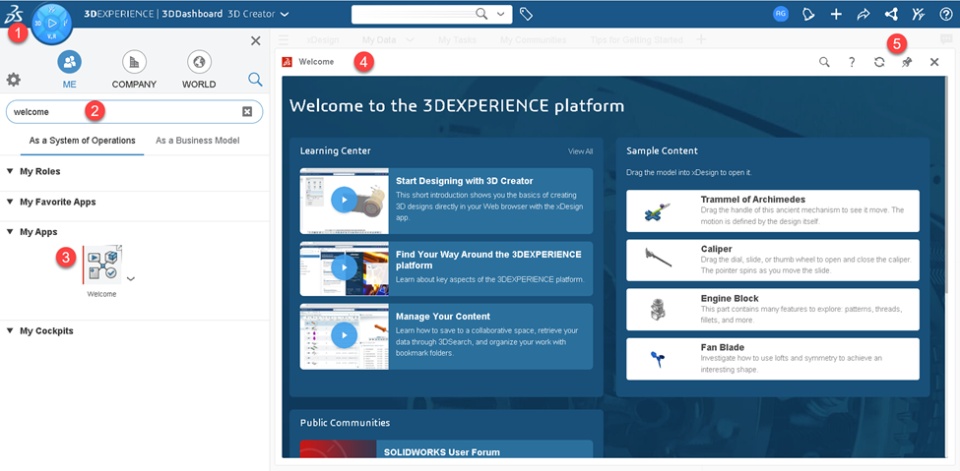Click Start Designing with 3D Creator thumbnail
Screen dimensions: 960x471
tap(344, 201)
